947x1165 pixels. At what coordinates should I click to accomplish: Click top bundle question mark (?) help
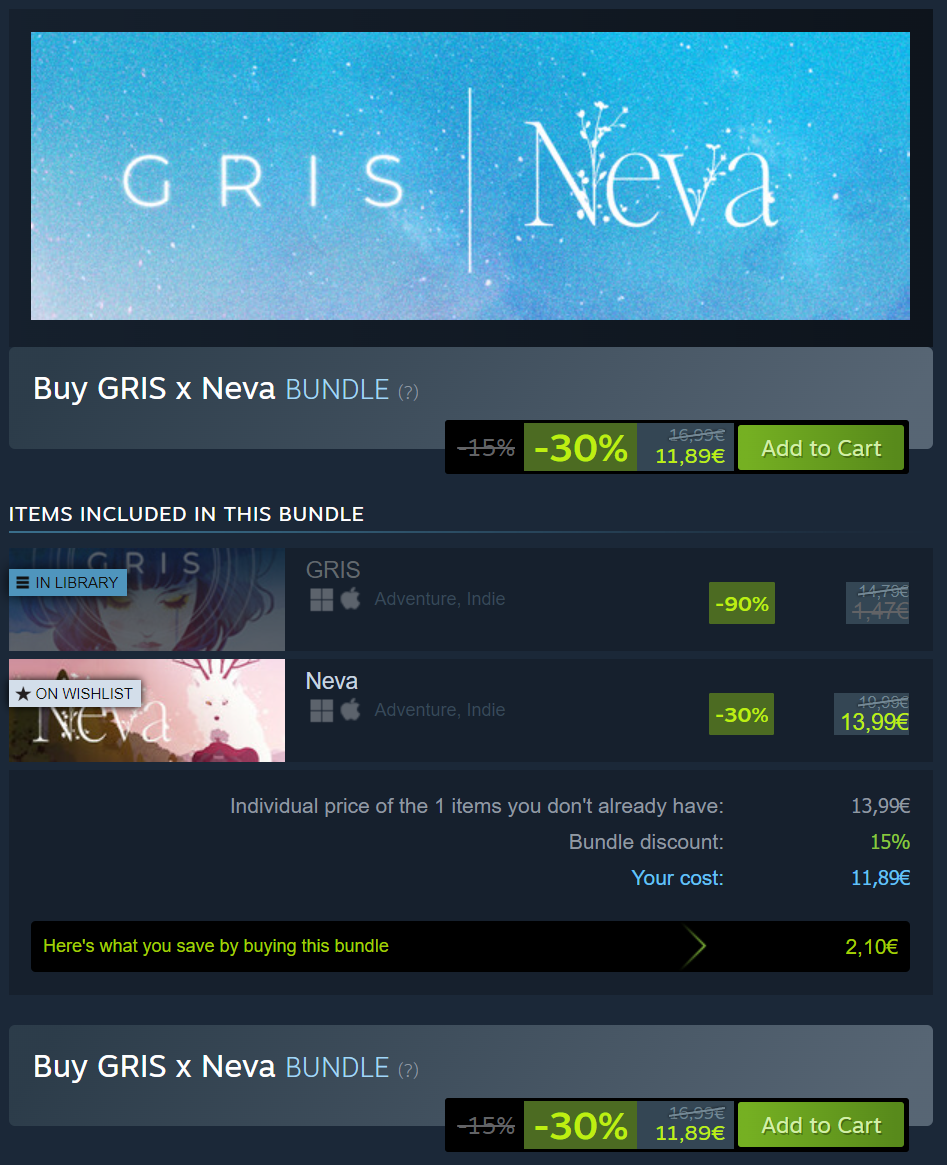pyautogui.click(x=409, y=392)
